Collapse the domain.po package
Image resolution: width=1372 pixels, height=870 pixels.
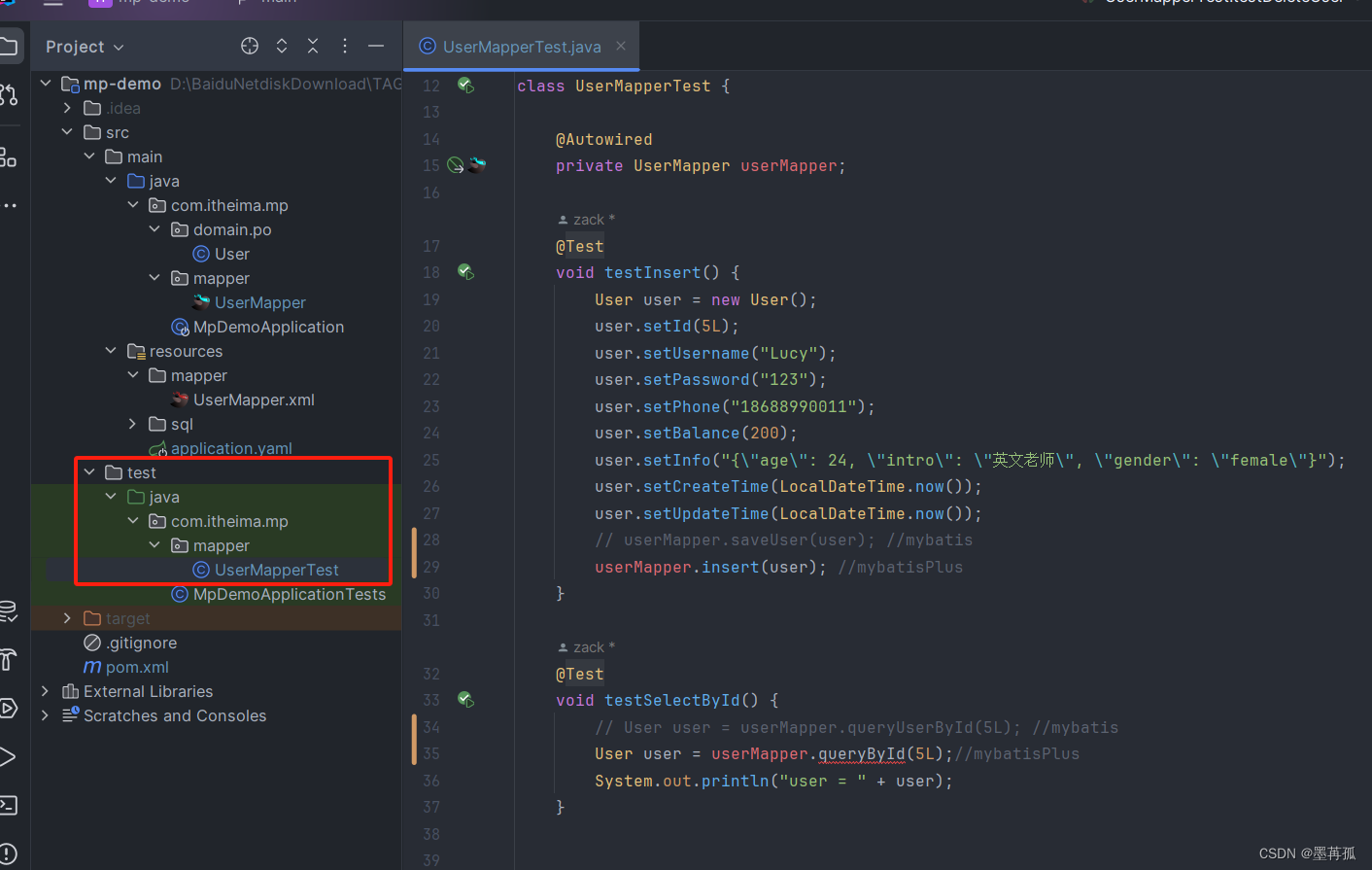click(154, 229)
